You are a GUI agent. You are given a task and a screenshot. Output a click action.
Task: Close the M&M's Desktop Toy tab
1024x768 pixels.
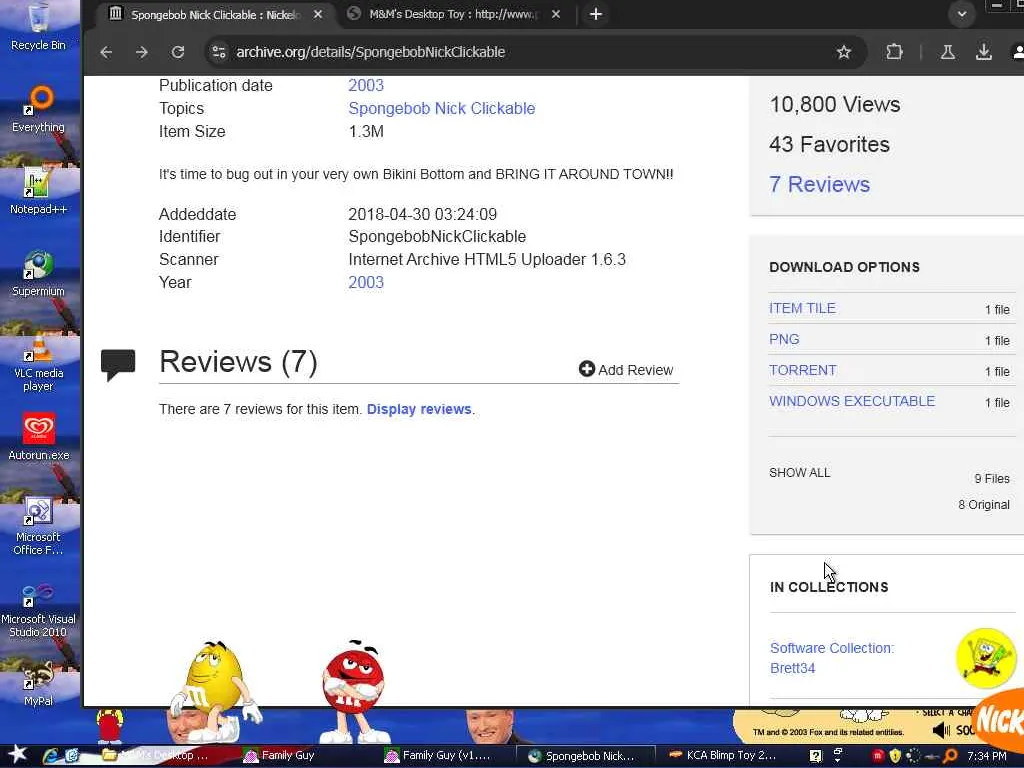556,14
